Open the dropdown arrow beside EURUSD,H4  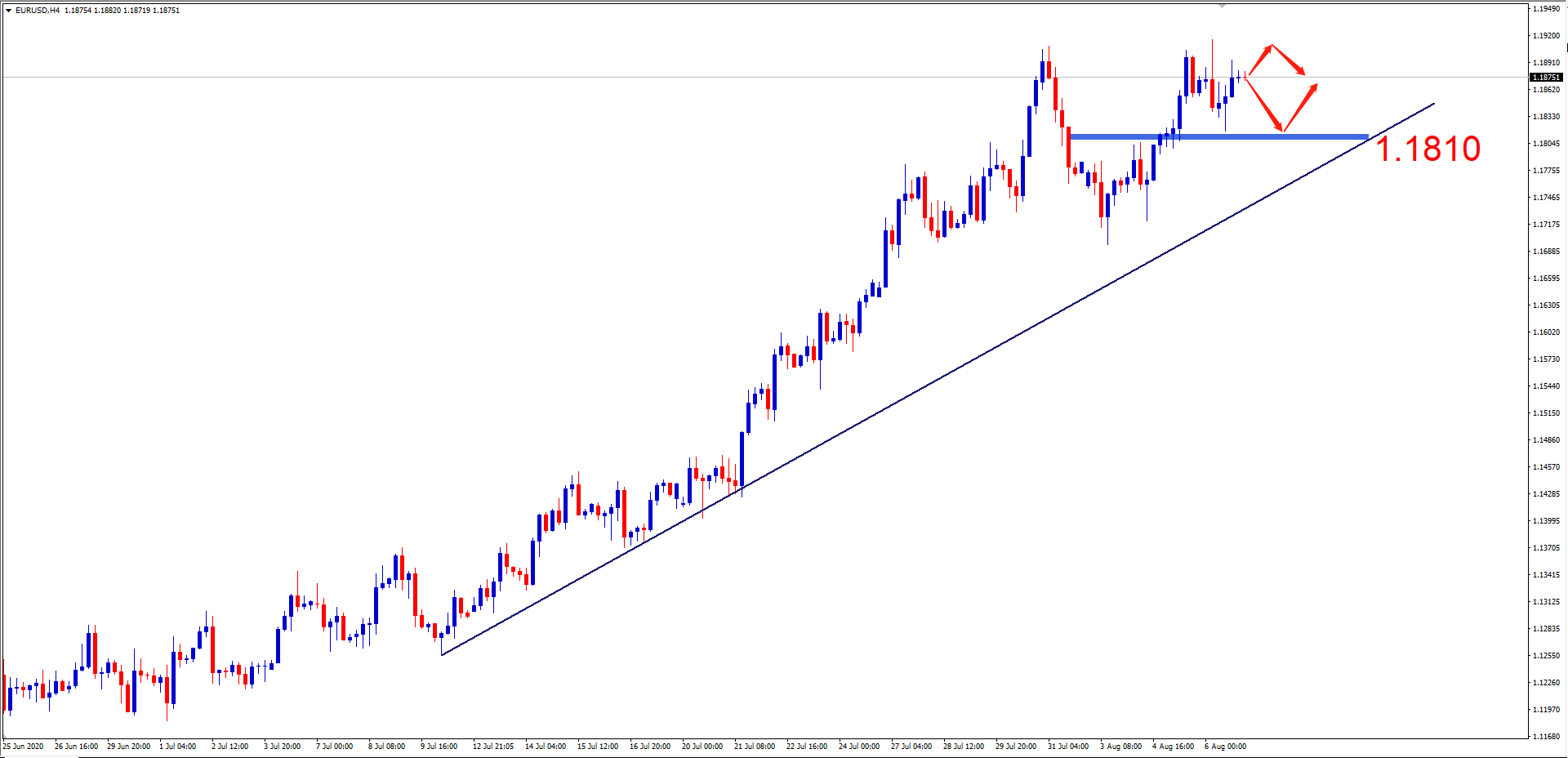tap(8, 11)
